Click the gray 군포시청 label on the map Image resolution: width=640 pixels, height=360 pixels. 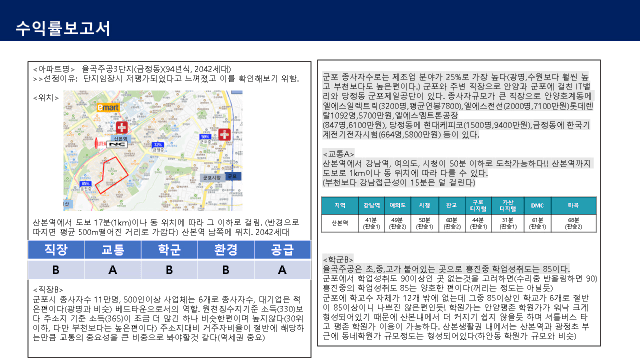pos(212,178)
